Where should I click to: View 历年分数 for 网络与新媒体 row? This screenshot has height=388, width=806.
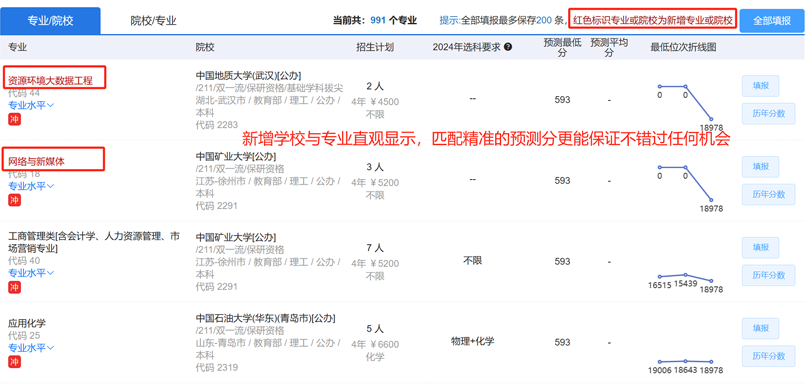768,194
